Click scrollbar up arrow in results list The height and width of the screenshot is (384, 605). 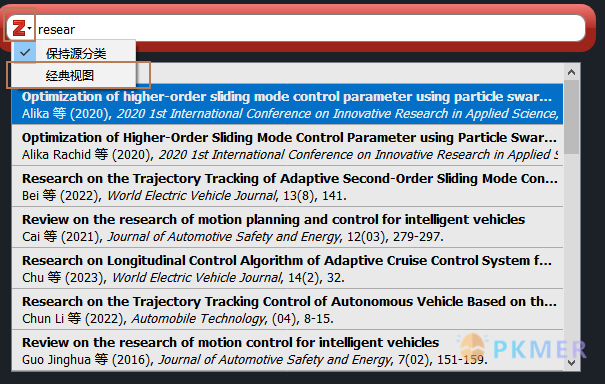pyautogui.click(x=571, y=72)
